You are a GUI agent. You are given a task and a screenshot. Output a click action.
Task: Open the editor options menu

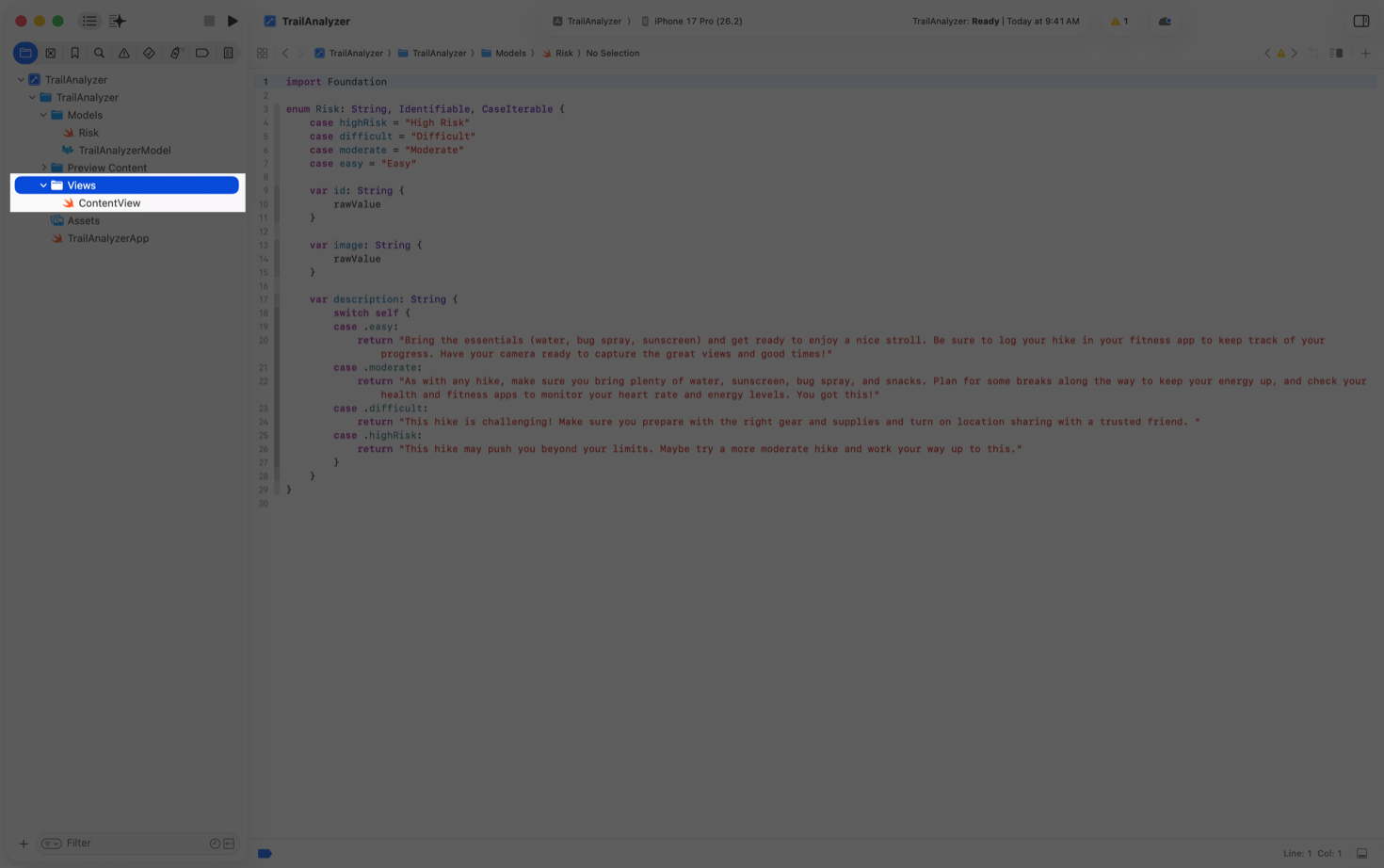[1336, 54]
